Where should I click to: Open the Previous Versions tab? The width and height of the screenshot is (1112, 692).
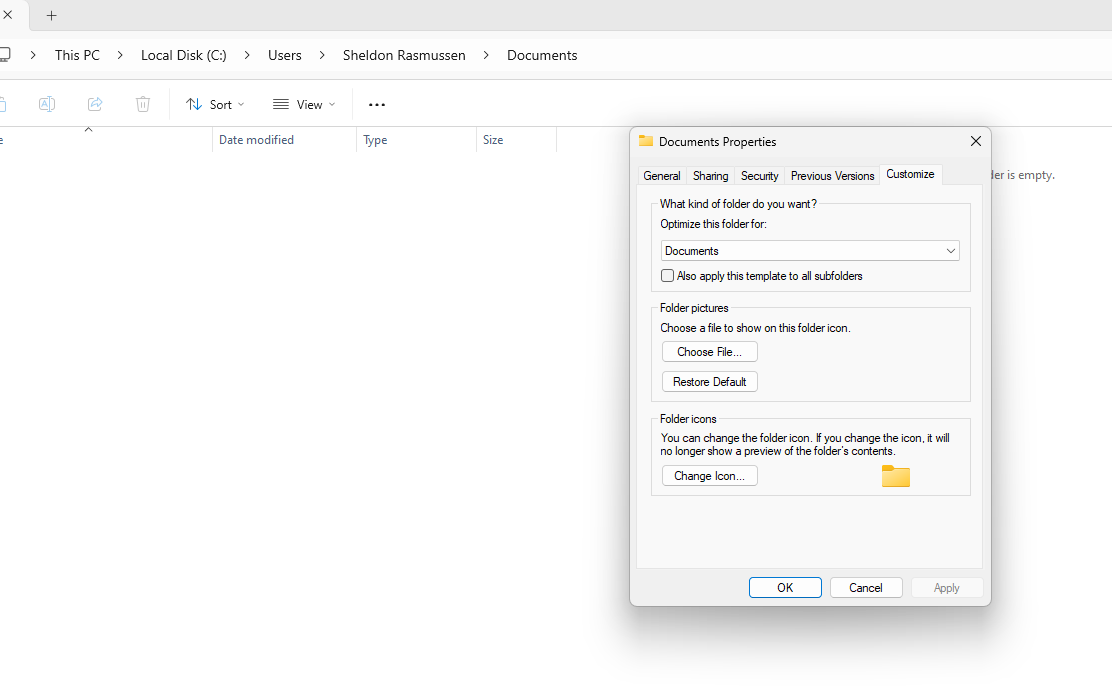(832, 175)
